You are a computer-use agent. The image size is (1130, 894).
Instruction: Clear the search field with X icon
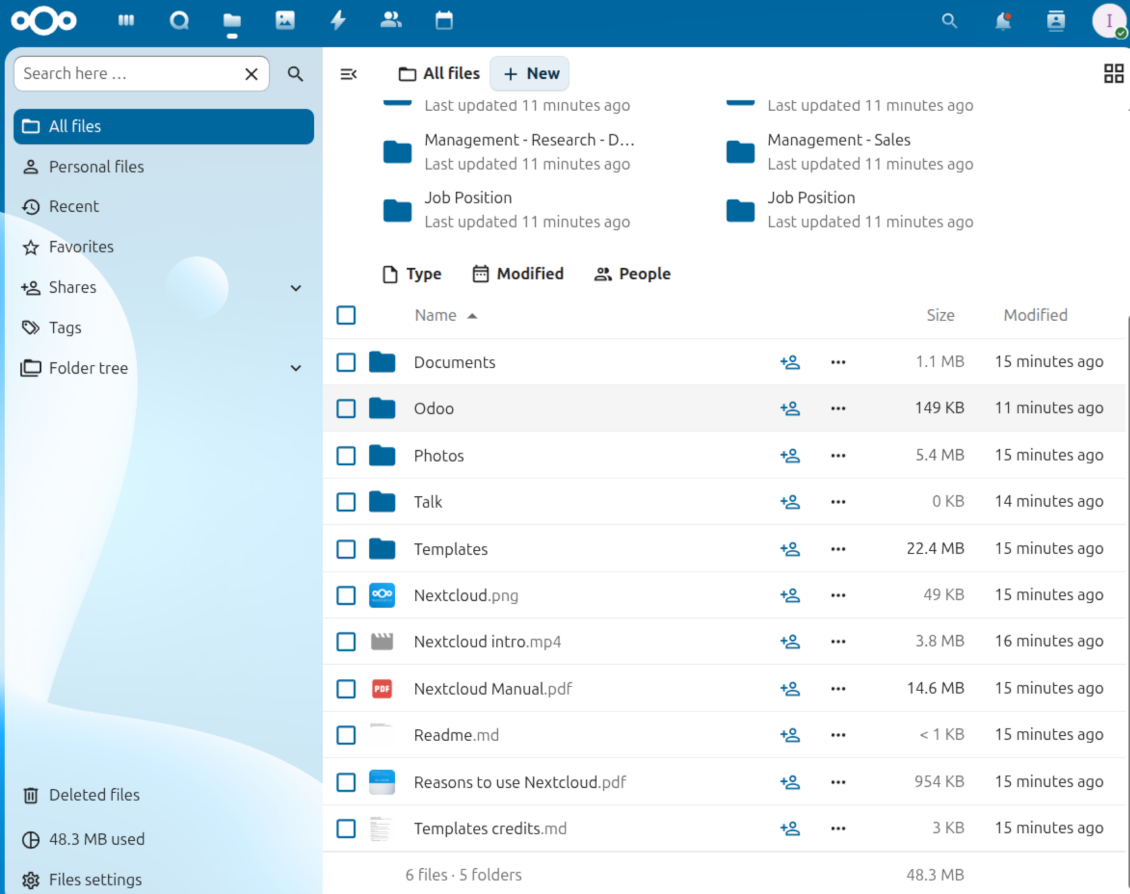coord(251,74)
